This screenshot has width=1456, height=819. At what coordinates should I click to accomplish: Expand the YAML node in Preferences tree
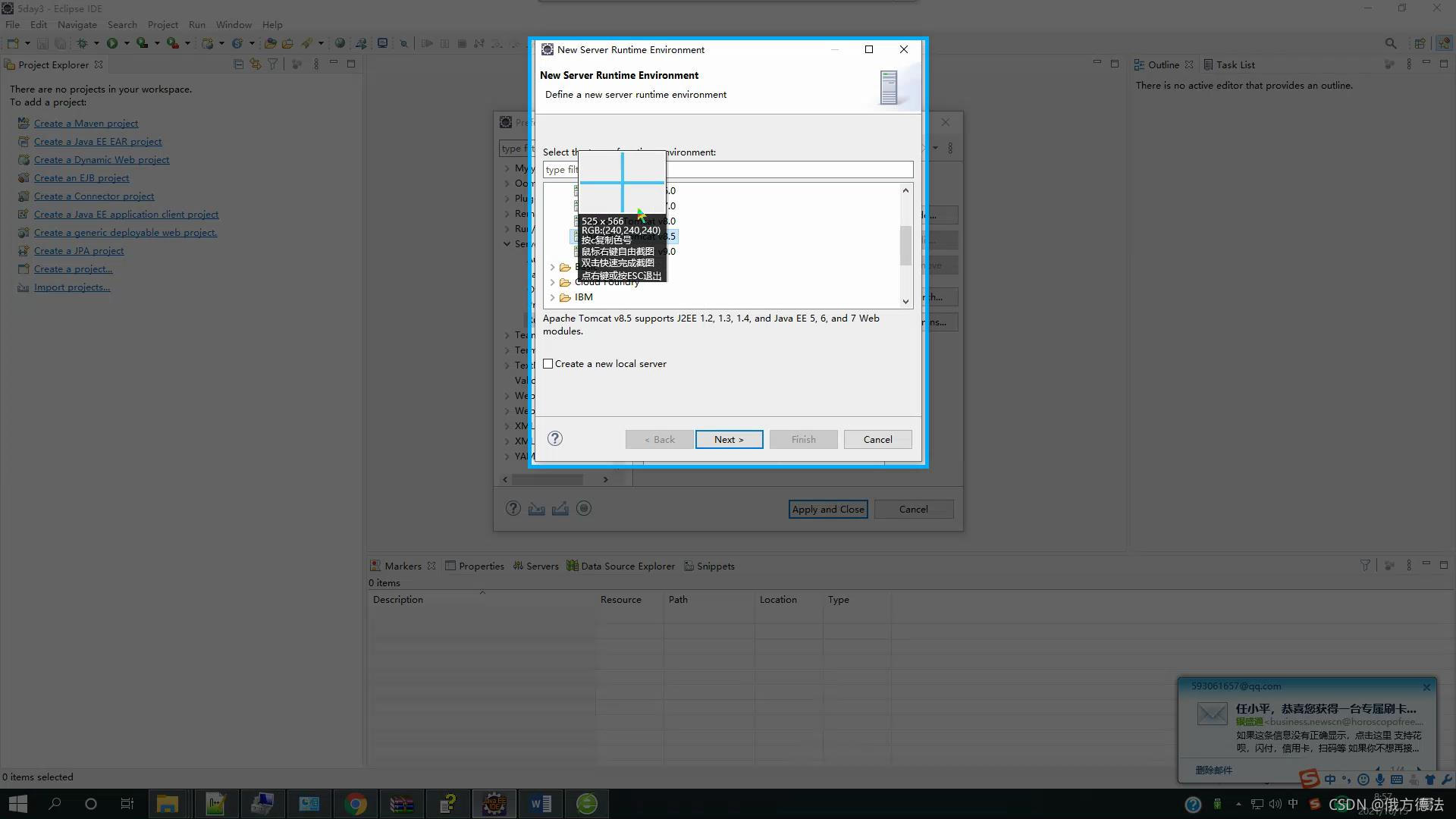(x=507, y=457)
